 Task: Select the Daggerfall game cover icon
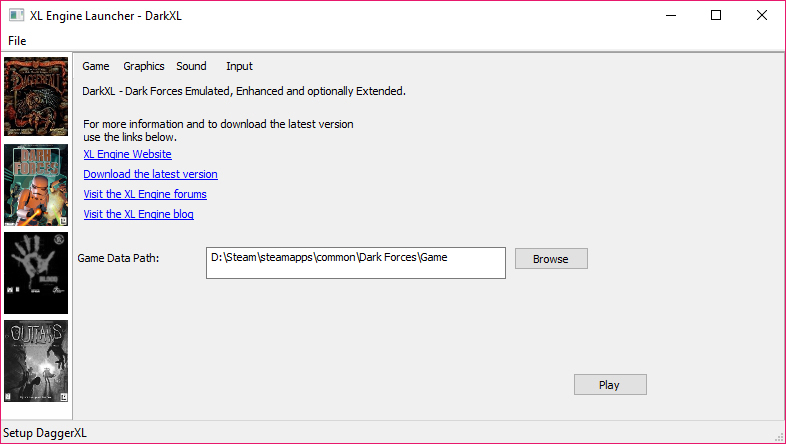(x=36, y=97)
